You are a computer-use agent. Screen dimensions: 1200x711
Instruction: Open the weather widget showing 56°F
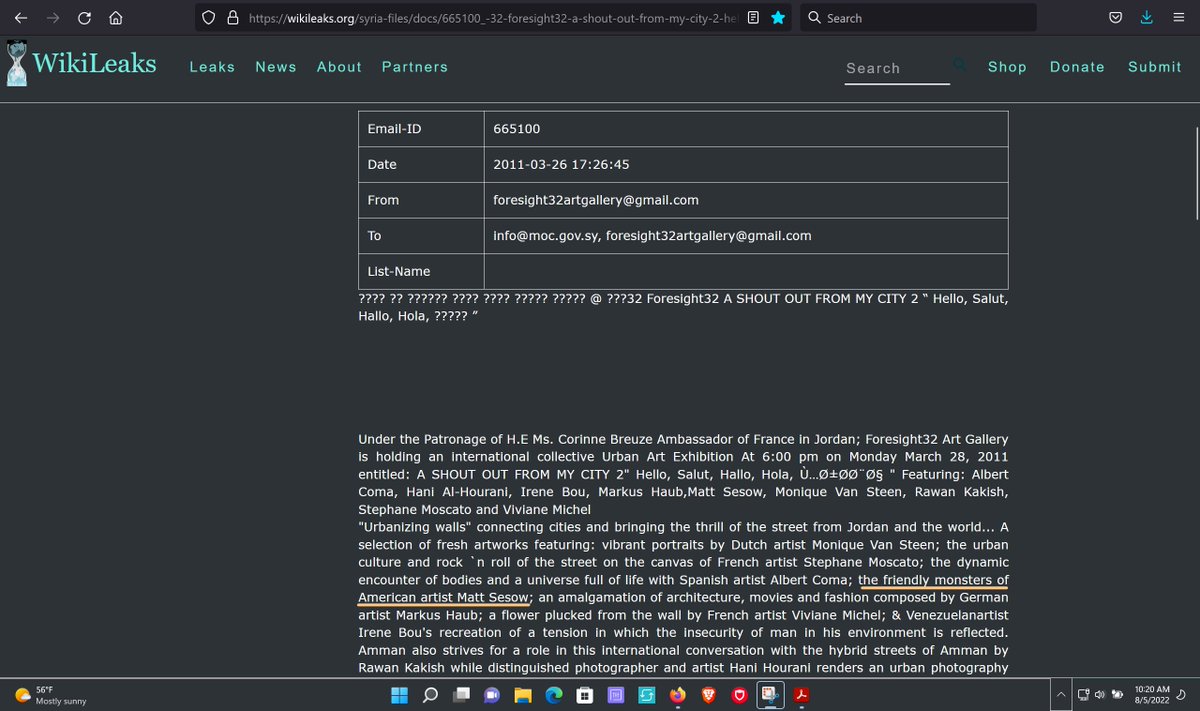(x=52, y=695)
